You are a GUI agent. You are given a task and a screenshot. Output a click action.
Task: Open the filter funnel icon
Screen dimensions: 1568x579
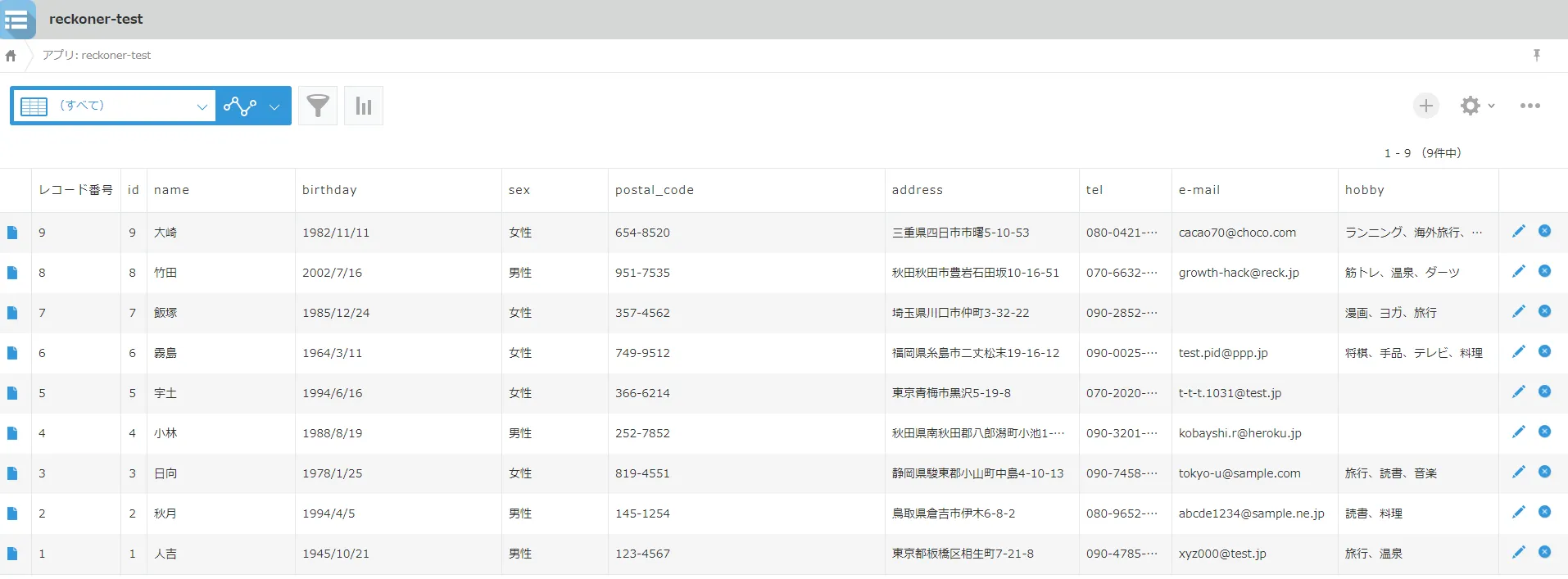pos(318,106)
